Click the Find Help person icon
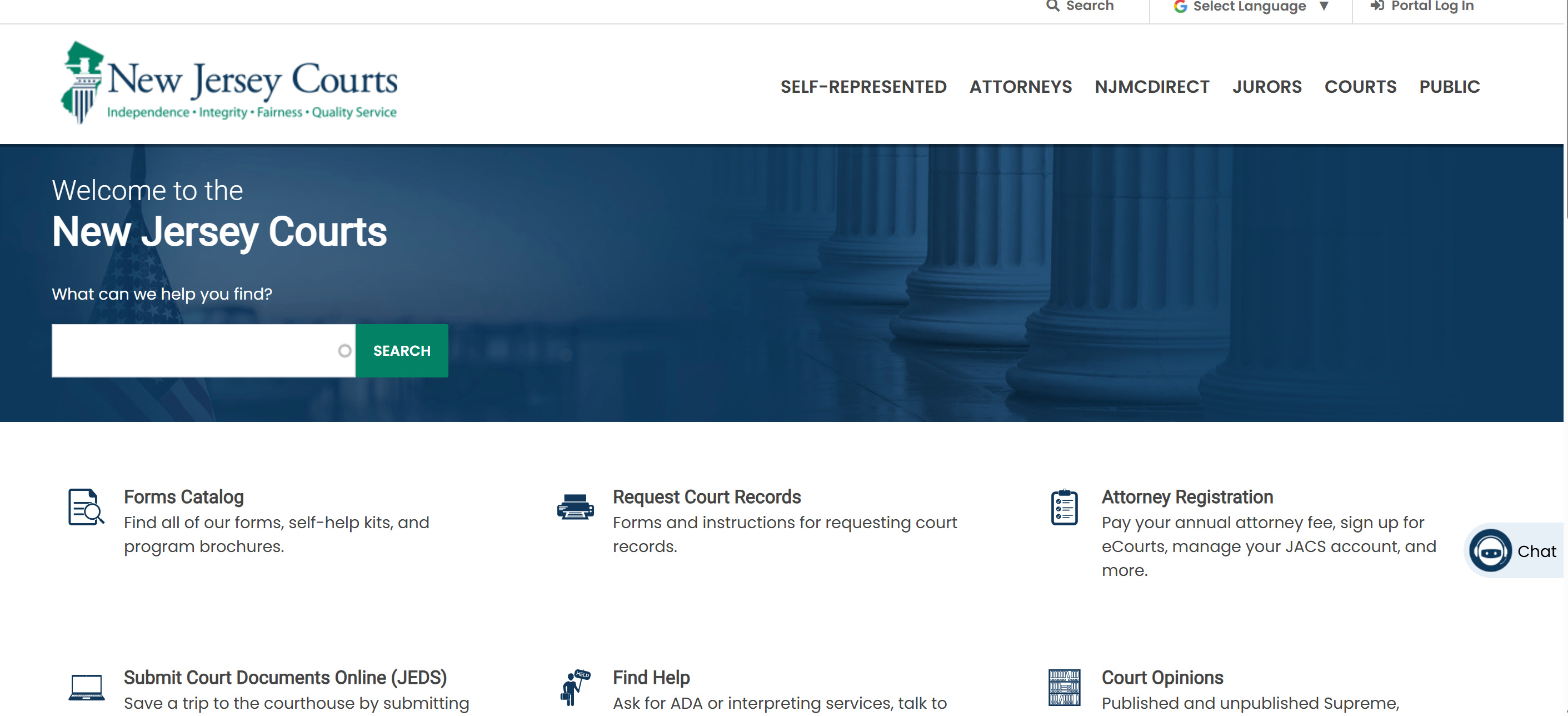This screenshot has width=1568, height=716. pyautogui.click(x=575, y=688)
